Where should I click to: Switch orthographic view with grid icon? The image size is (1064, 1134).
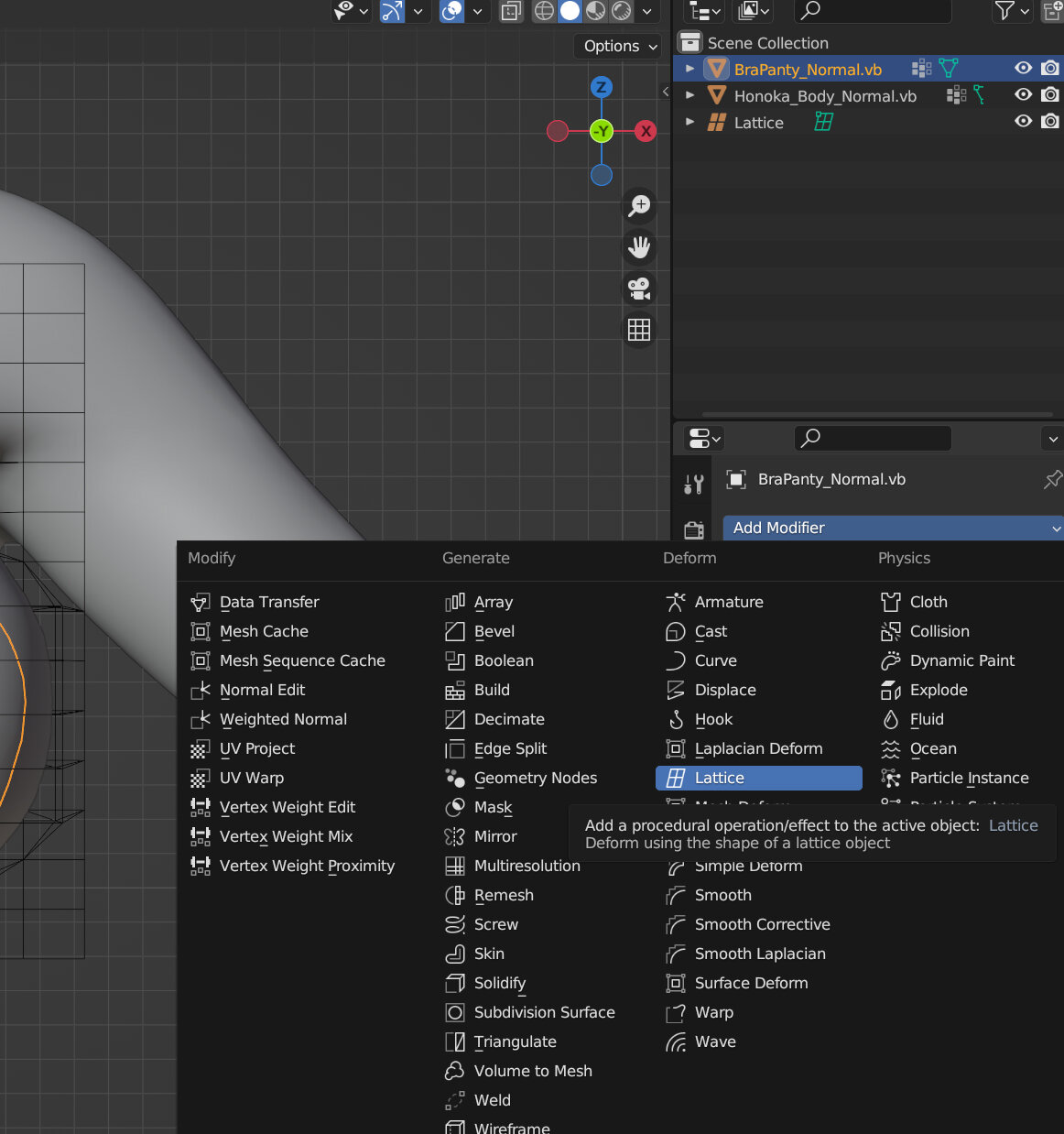639,330
